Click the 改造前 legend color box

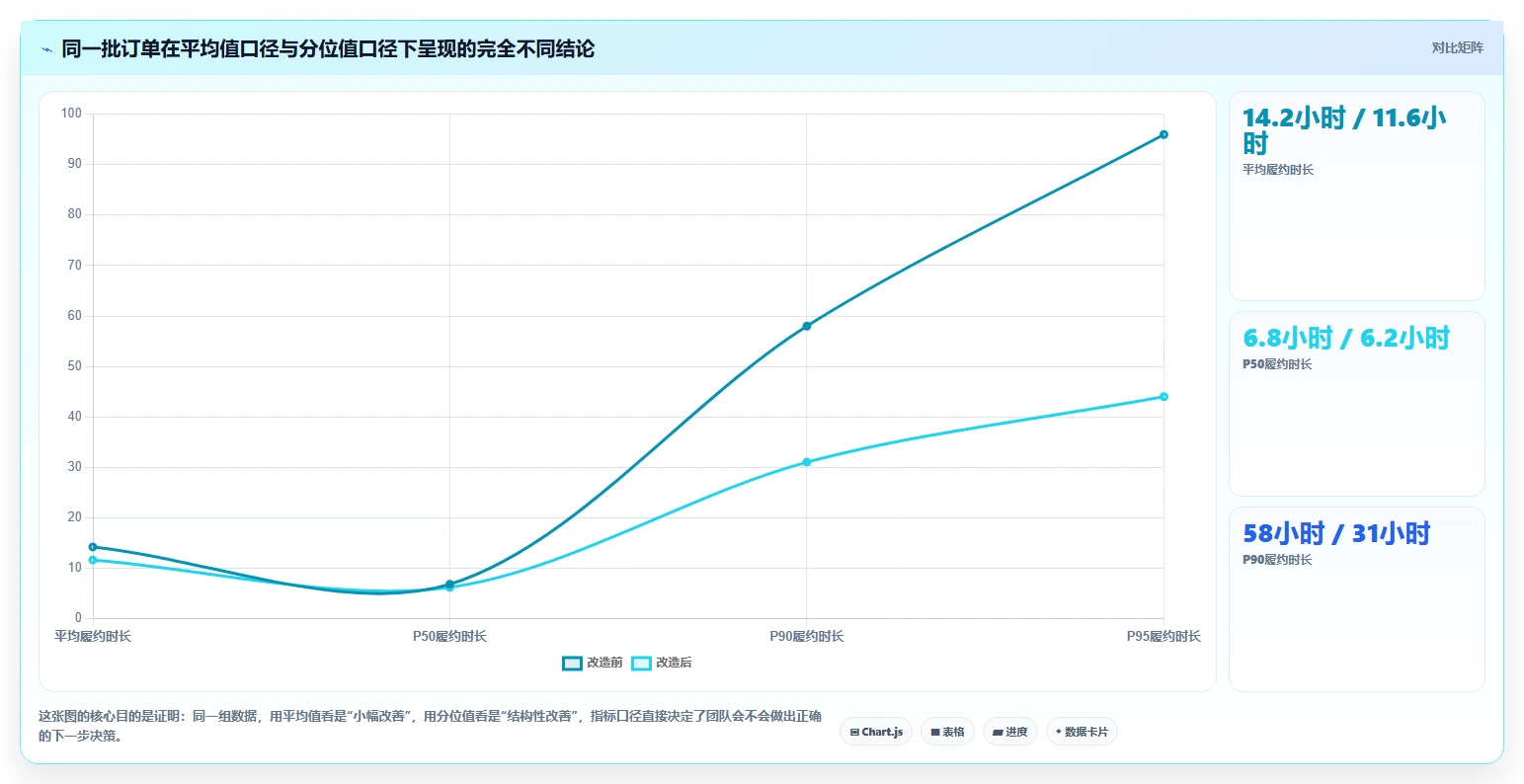coord(572,663)
